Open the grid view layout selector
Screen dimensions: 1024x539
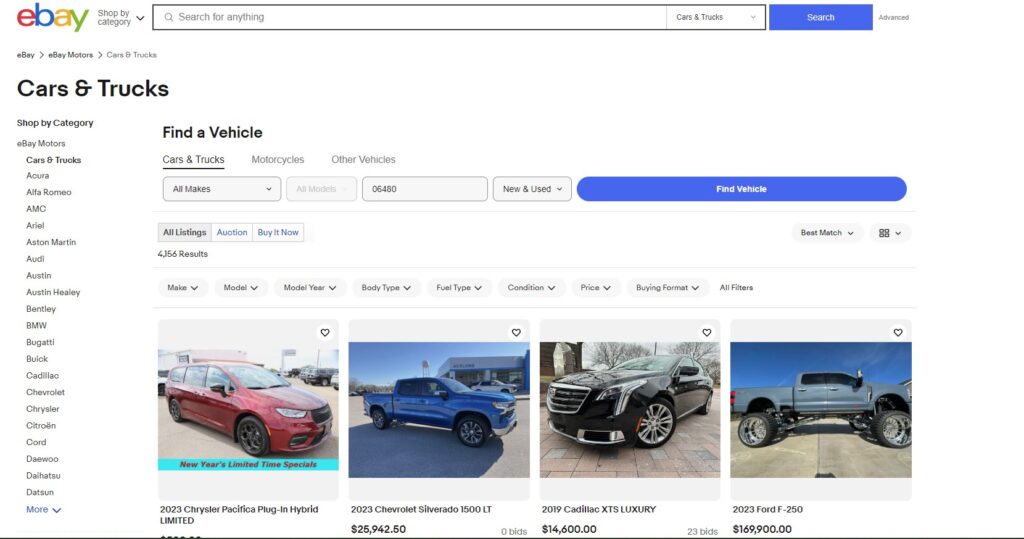point(890,233)
